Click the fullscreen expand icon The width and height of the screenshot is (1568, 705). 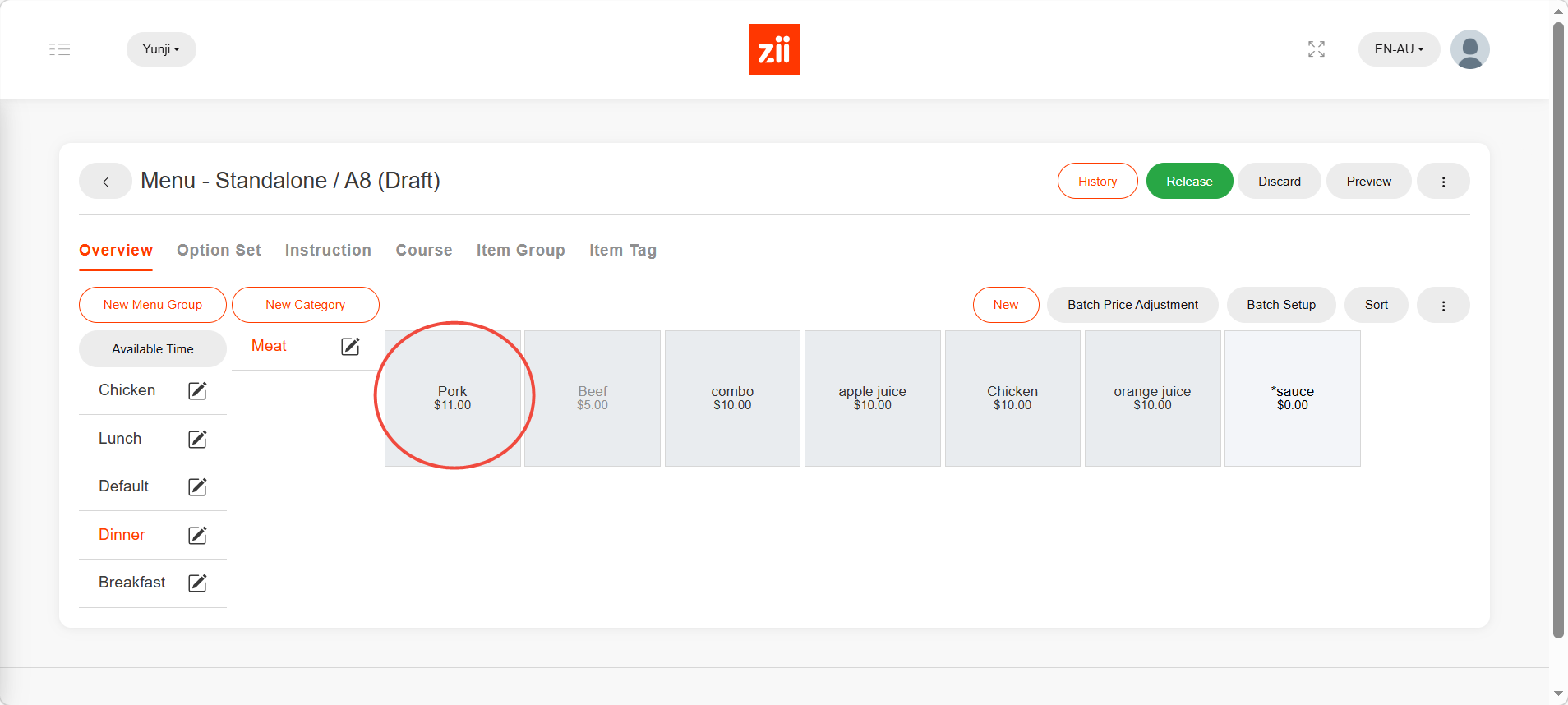1316,49
